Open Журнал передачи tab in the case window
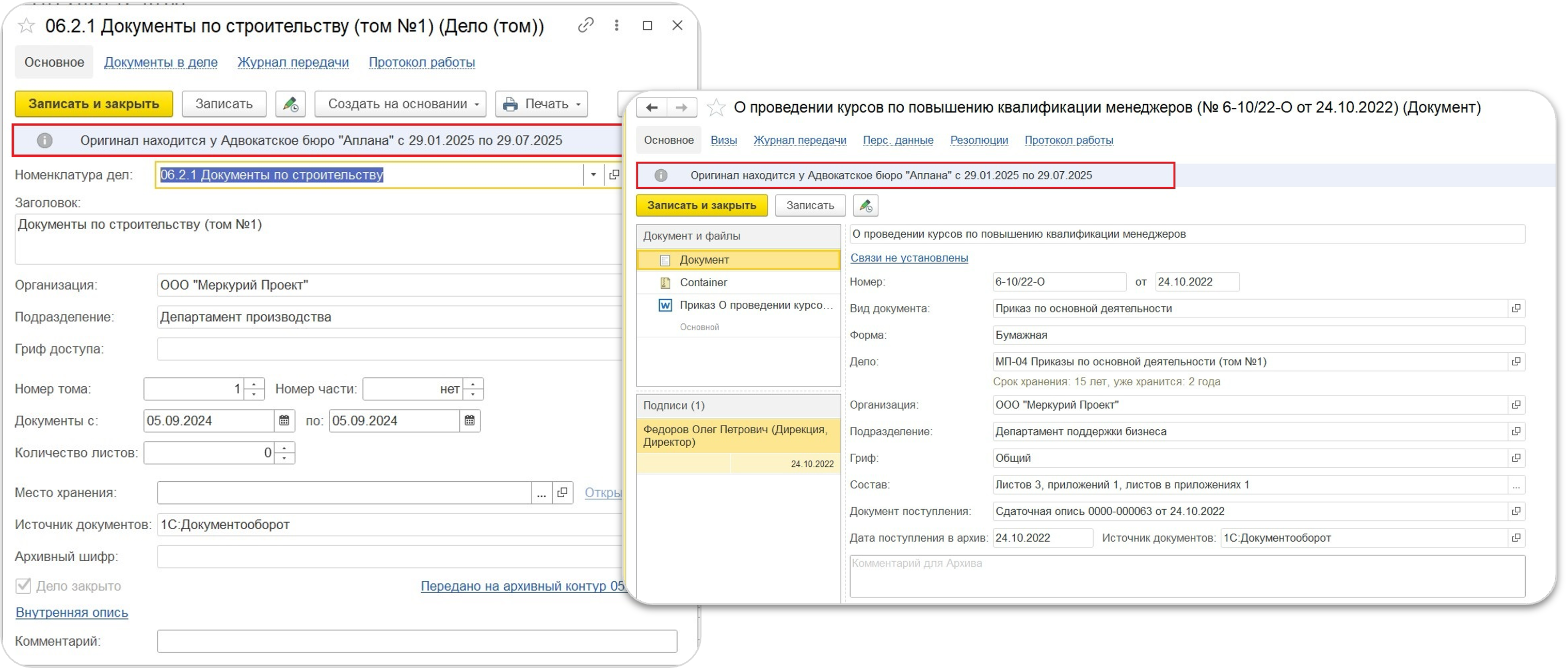Image resolution: width=1568 pixels, height=669 pixels. pyautogui.click(x=293, y=62)
